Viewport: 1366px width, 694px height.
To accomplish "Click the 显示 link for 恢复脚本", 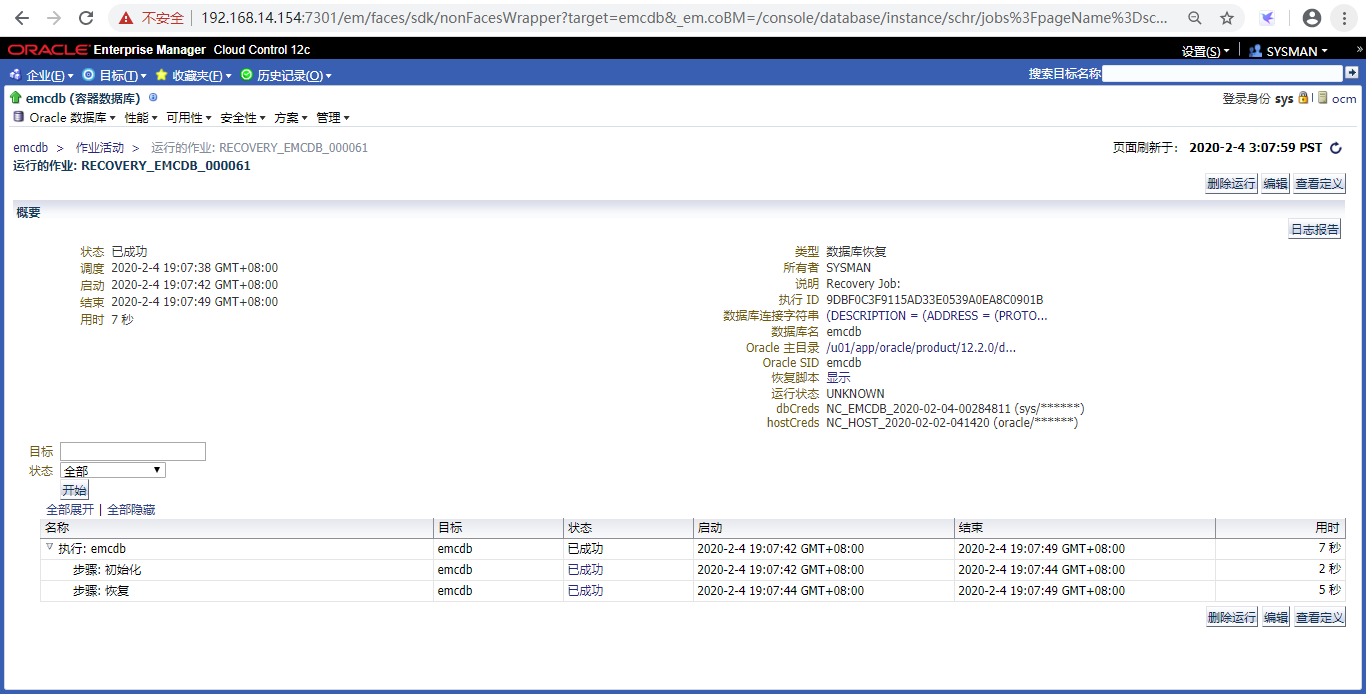I will coord(838,378).
